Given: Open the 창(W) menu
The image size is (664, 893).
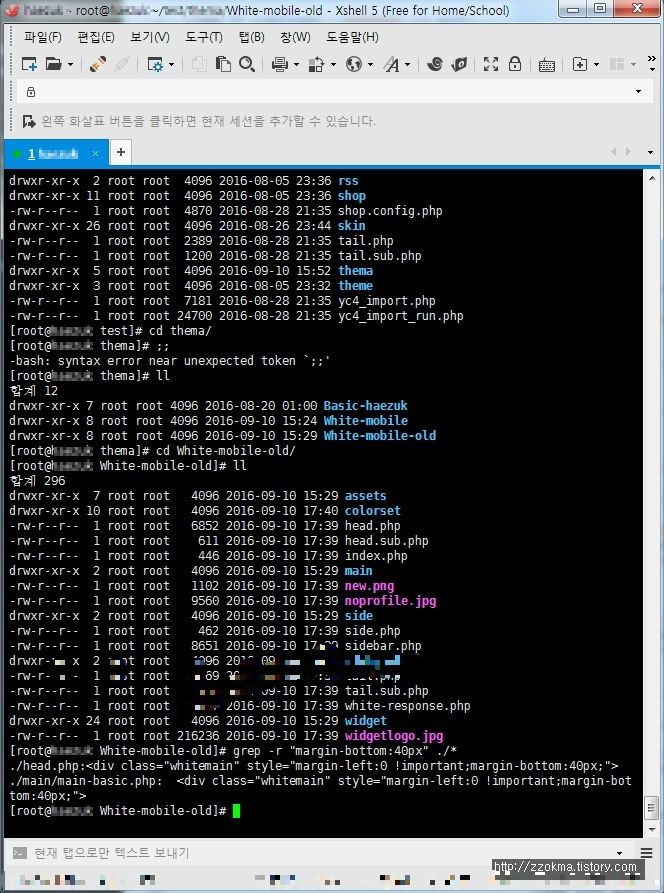Looking at the screenshot, I should [295, 37].
